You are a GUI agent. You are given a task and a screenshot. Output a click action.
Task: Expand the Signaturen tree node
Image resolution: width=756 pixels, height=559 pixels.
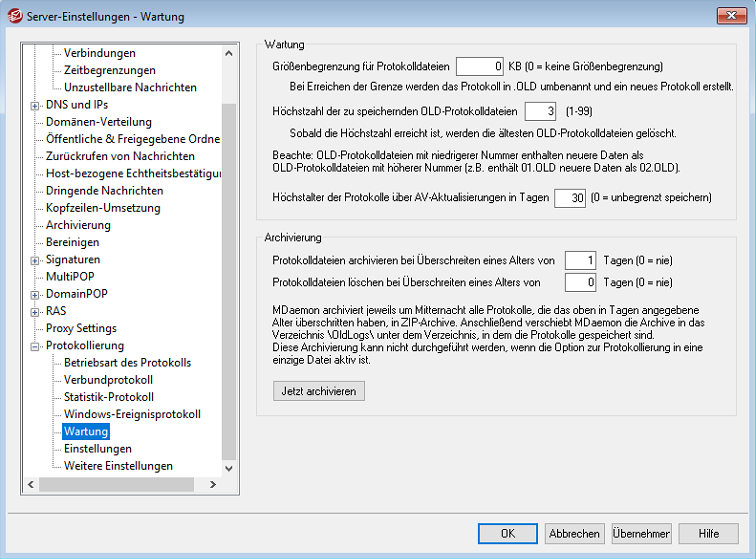tap(35, 260)
